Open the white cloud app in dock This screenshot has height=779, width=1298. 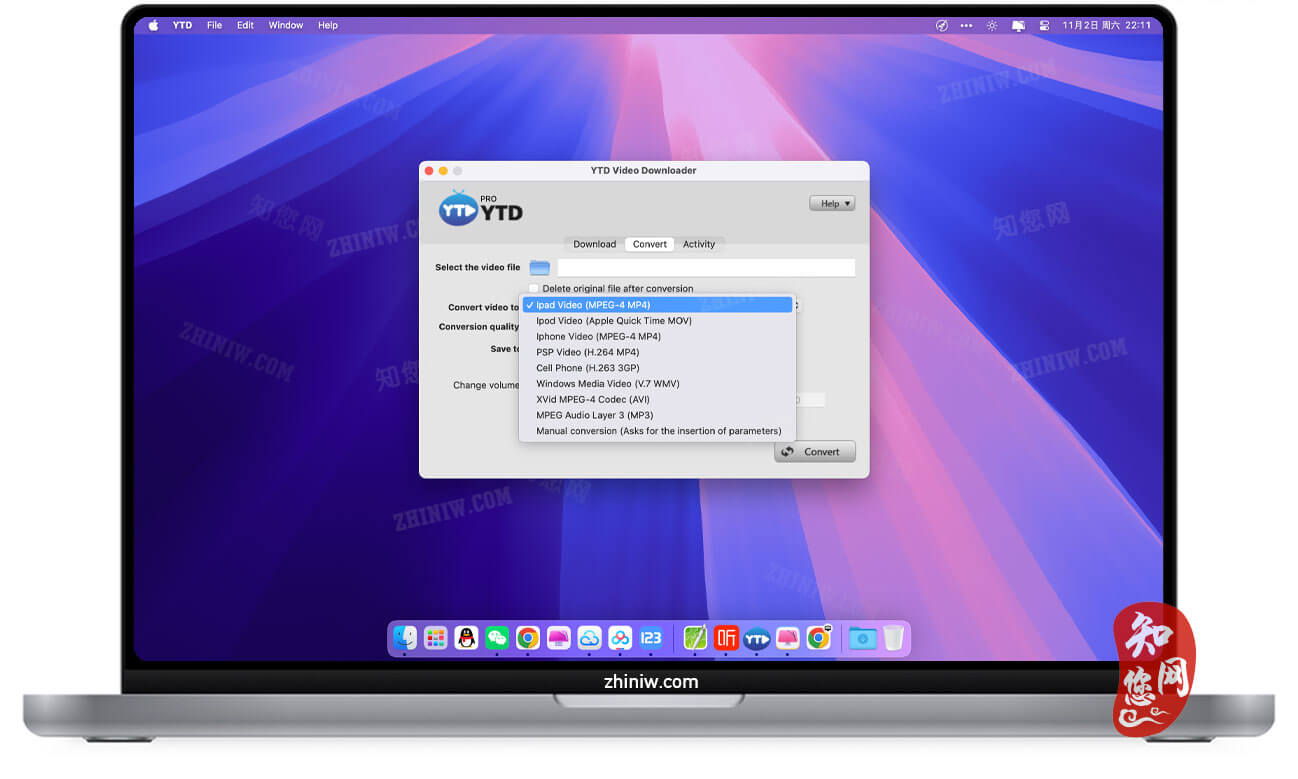[x=589, y=638]
